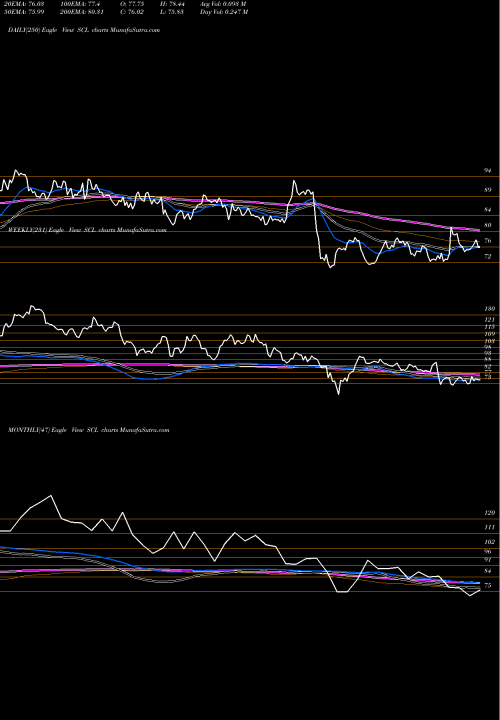Image resolution: width=500 pixels, height=720 pixels.
Task: Click the low price L: 73.83
Action: click(170, 12)
